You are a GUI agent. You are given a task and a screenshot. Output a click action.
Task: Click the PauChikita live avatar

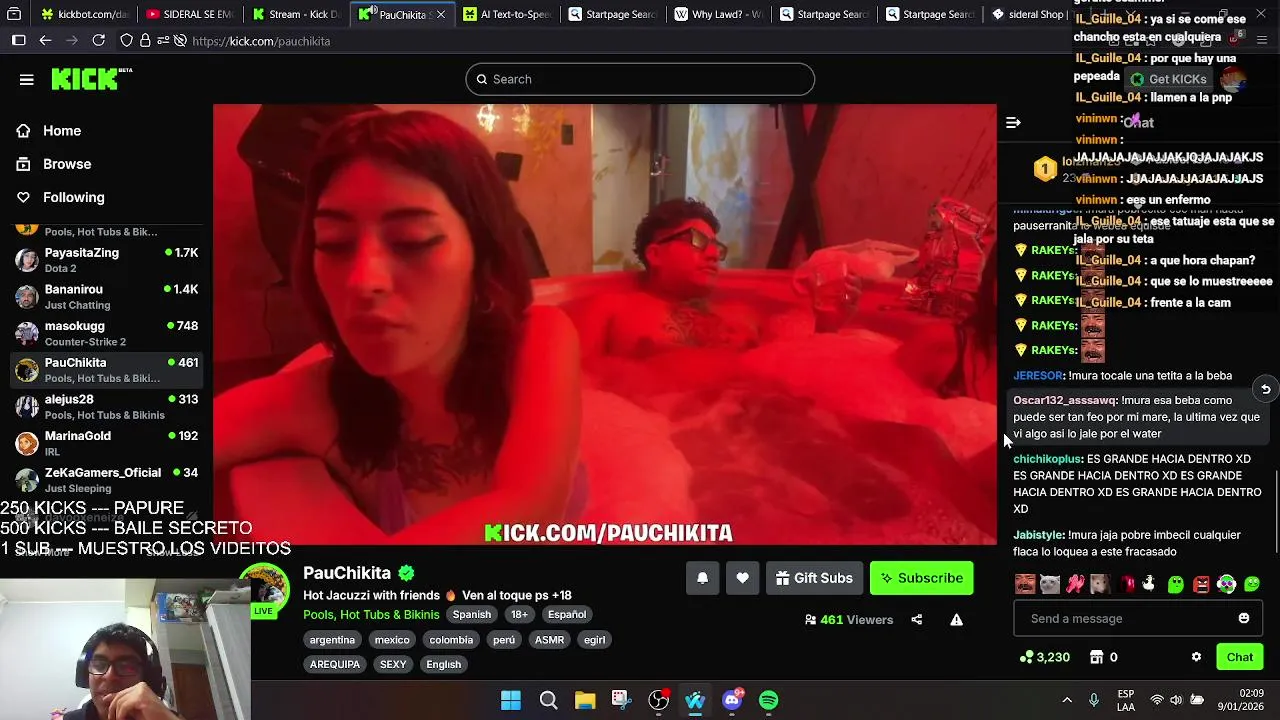tap(264, 590)
